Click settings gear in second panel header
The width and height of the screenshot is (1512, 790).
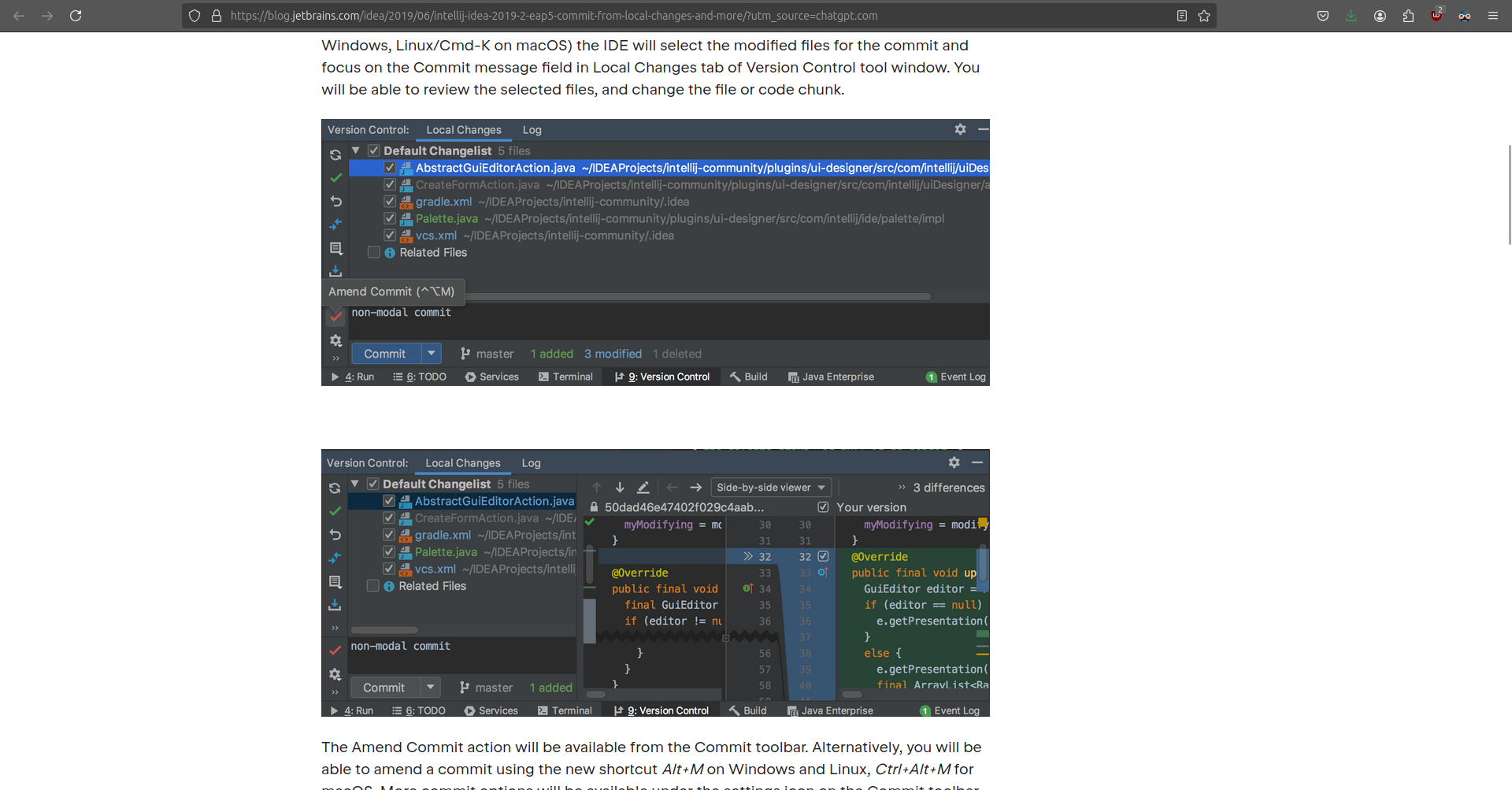[954, 462]
